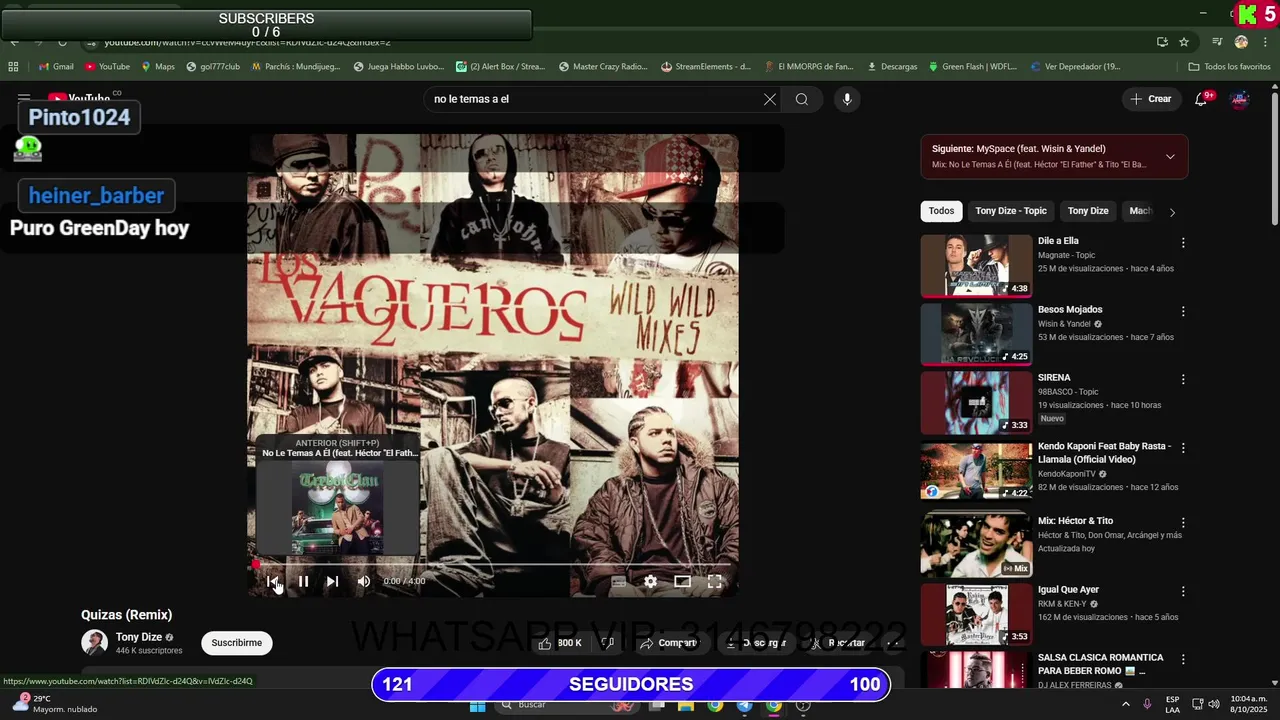The image size is (1280, 720).
Task: Toggle theater mode in the player
Action: [682, 581]
